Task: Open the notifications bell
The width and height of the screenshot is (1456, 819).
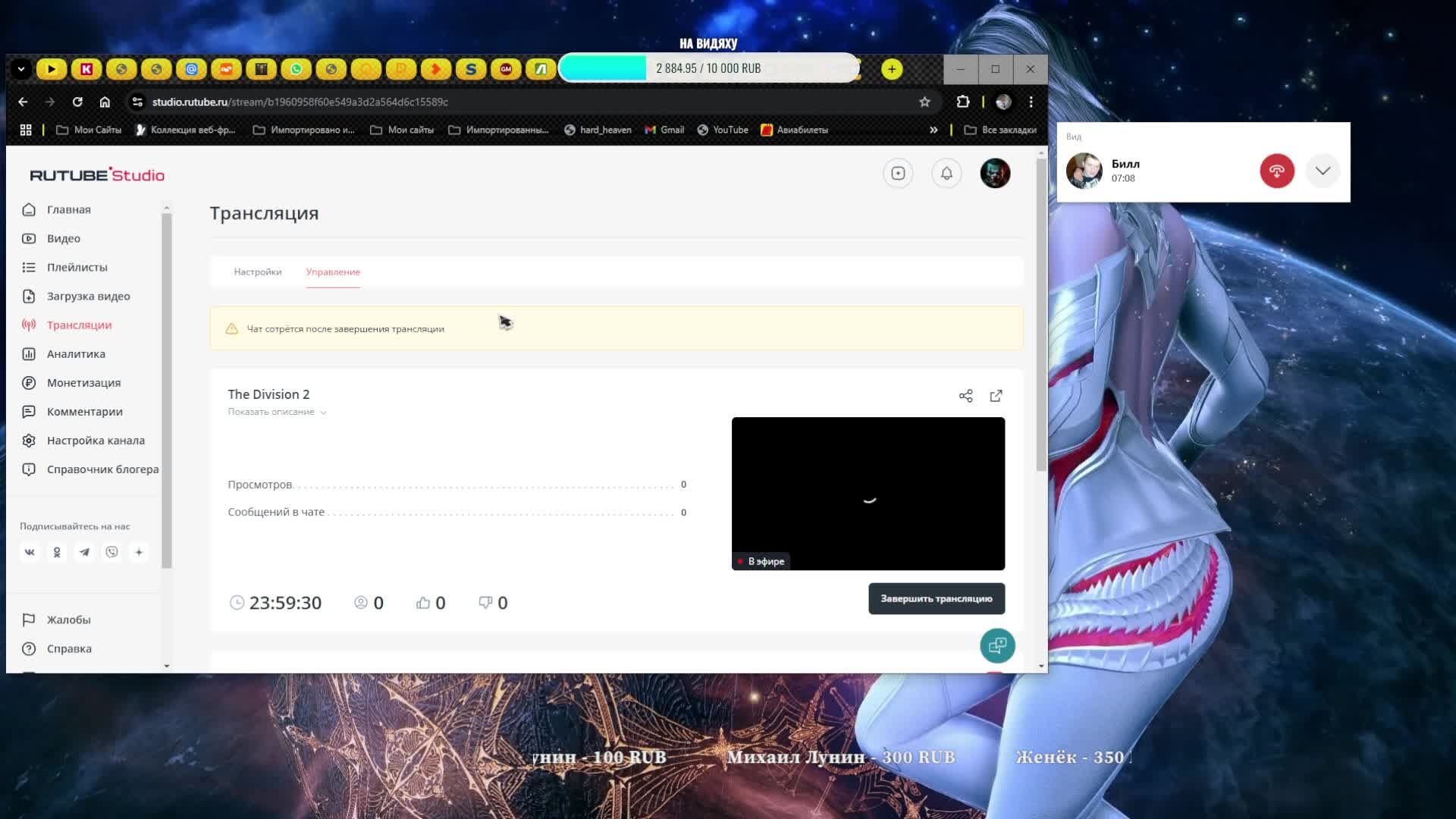Action: (x=946, y=174)
